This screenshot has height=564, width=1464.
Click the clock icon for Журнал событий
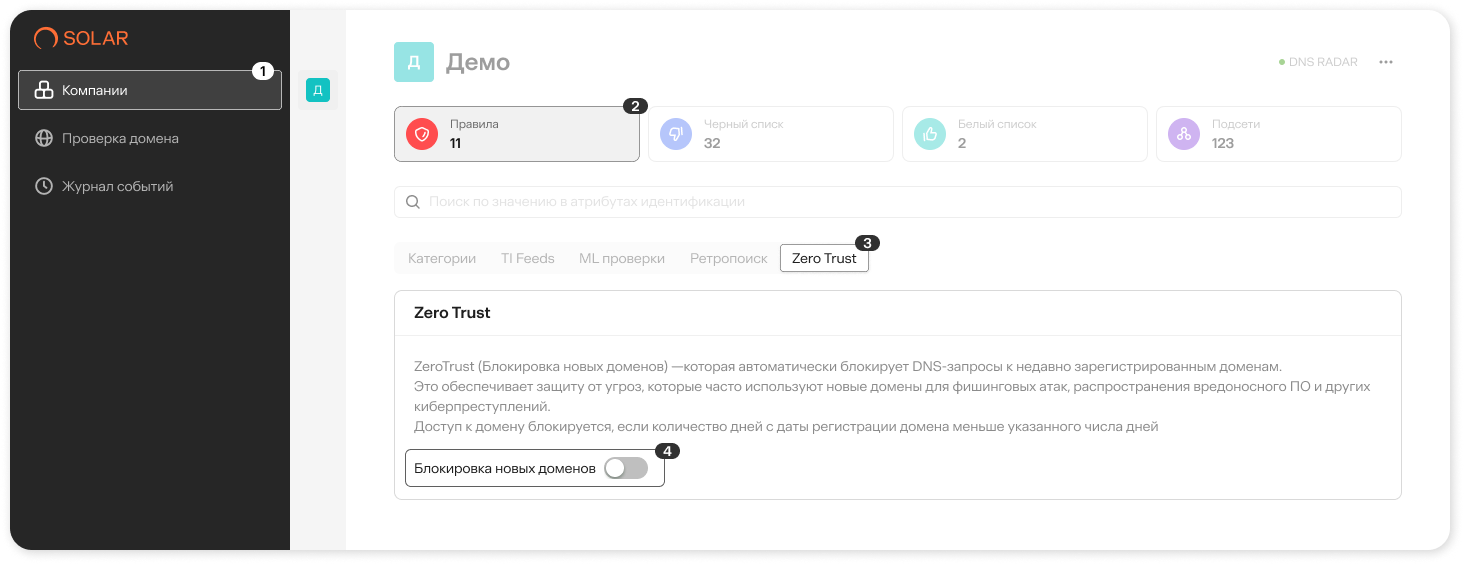pyautogui.click(x=44, y=186)
